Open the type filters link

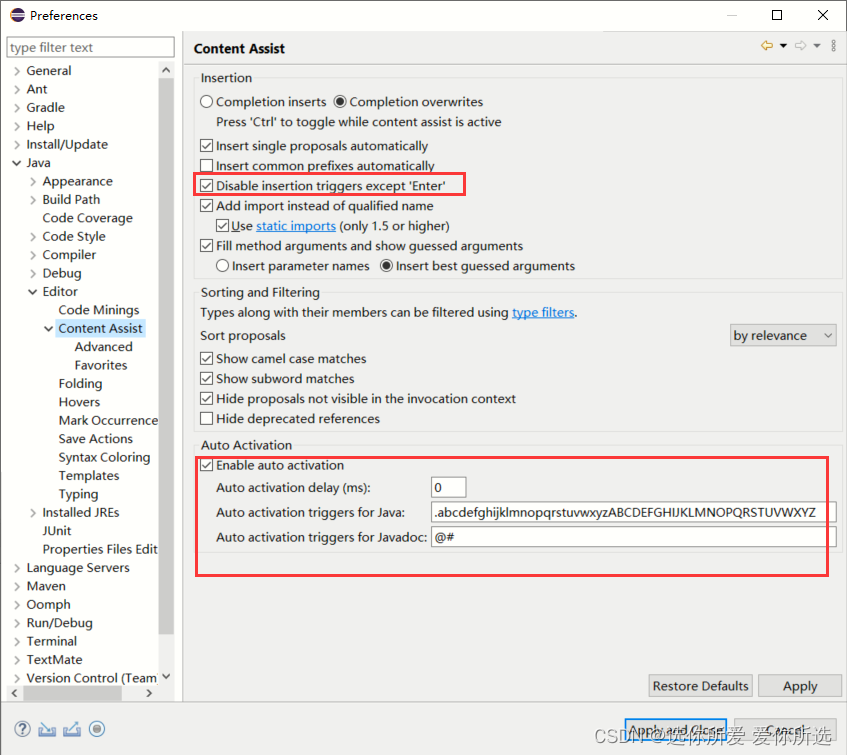(543, 312)
